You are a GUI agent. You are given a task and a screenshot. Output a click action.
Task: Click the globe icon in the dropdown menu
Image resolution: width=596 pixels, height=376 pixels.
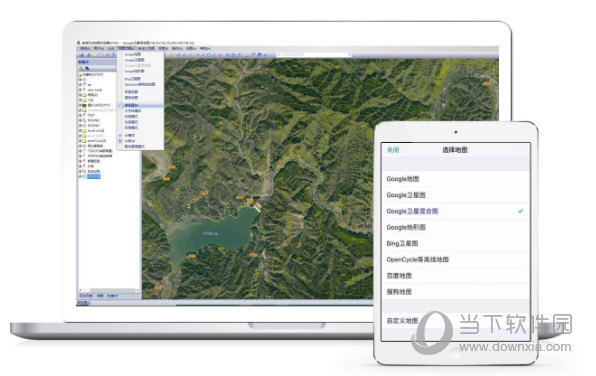120,141
